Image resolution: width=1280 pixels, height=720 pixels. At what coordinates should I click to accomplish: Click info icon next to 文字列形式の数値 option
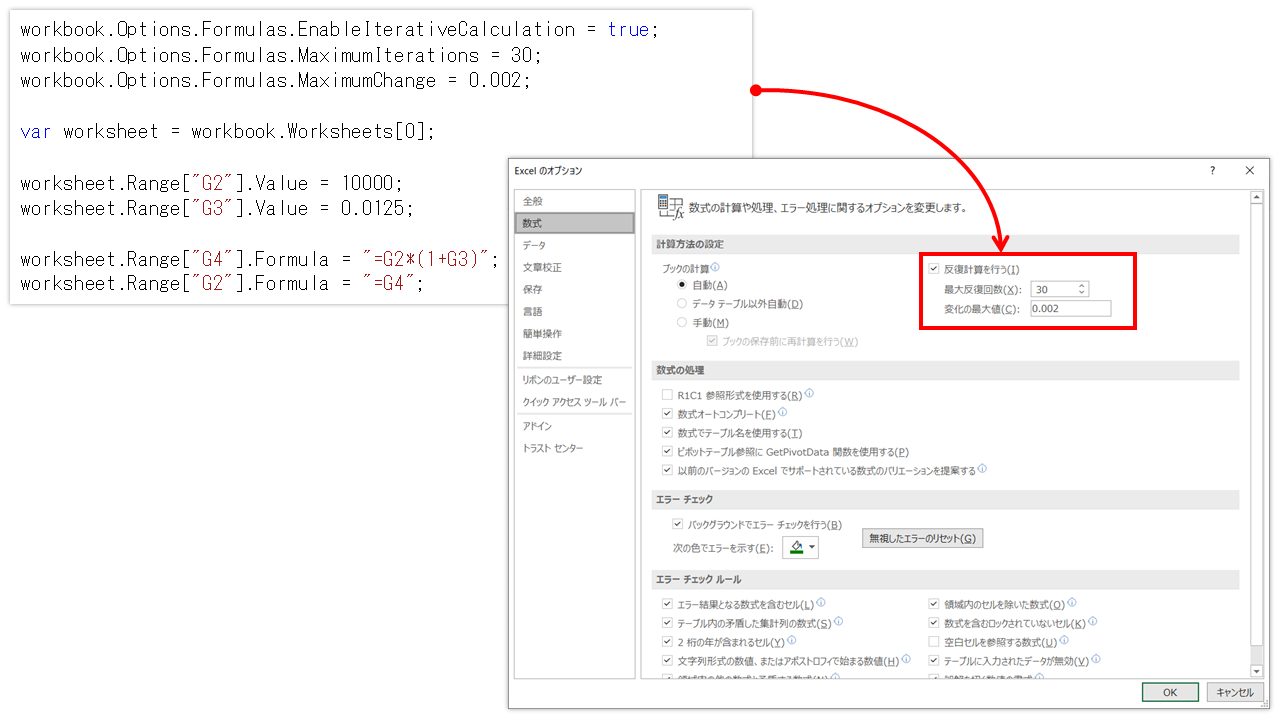[x=905, y=659]
